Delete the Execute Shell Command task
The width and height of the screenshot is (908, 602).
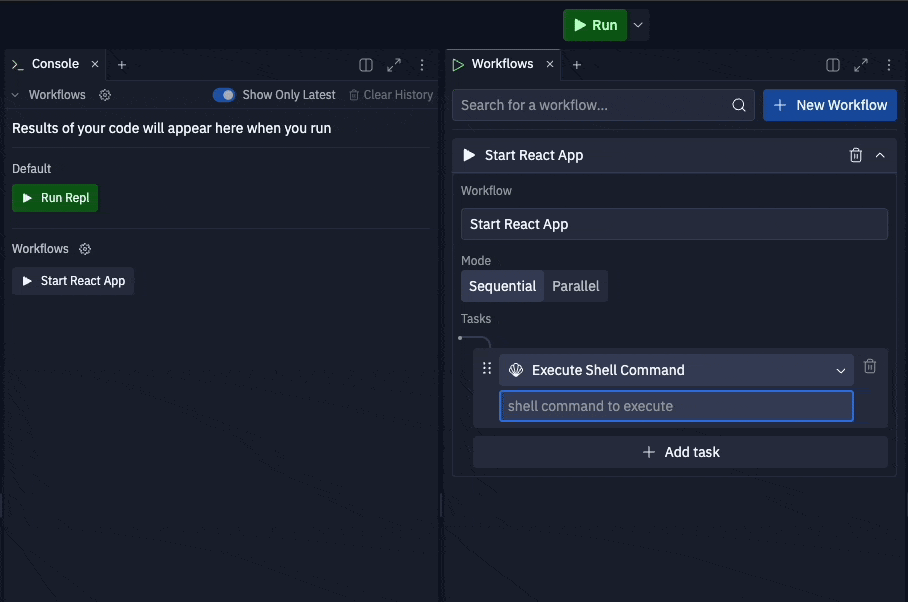pyautogui.click(x=869, y=366)
